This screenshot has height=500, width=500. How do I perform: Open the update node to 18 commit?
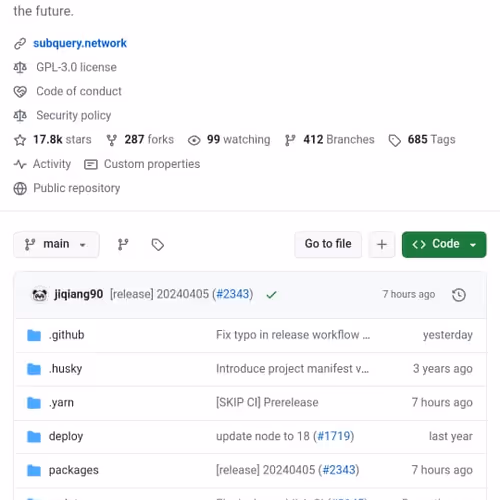[263, 436]
